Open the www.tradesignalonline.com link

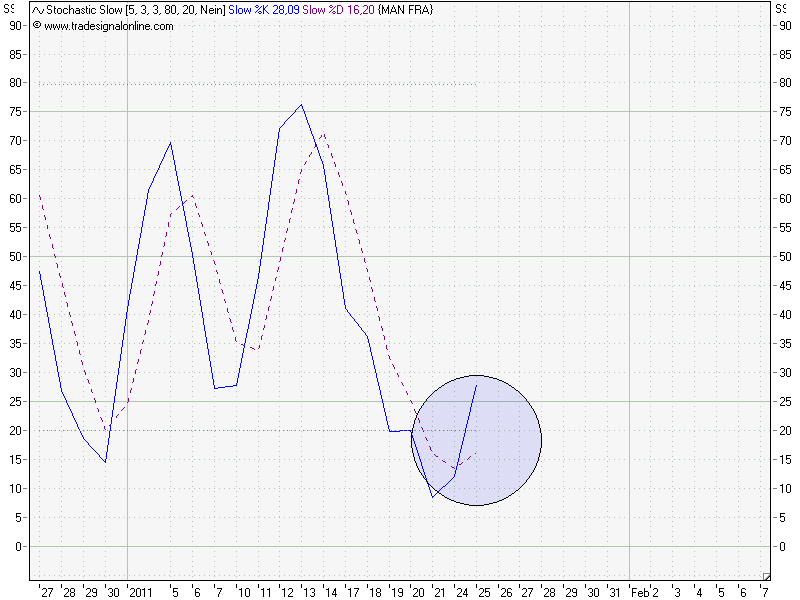[108, 26]
